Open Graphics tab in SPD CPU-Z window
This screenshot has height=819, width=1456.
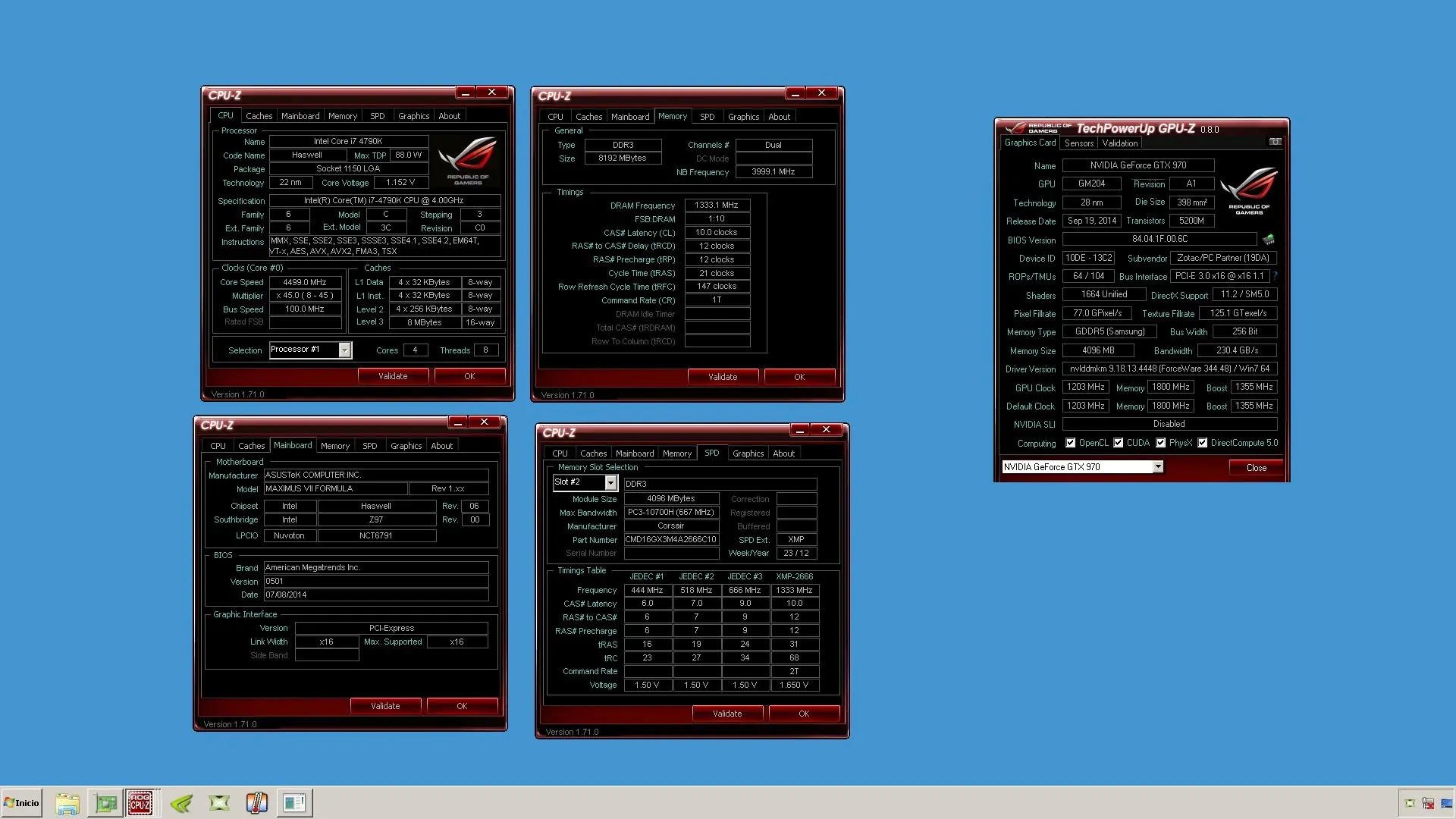pos(748,453)
